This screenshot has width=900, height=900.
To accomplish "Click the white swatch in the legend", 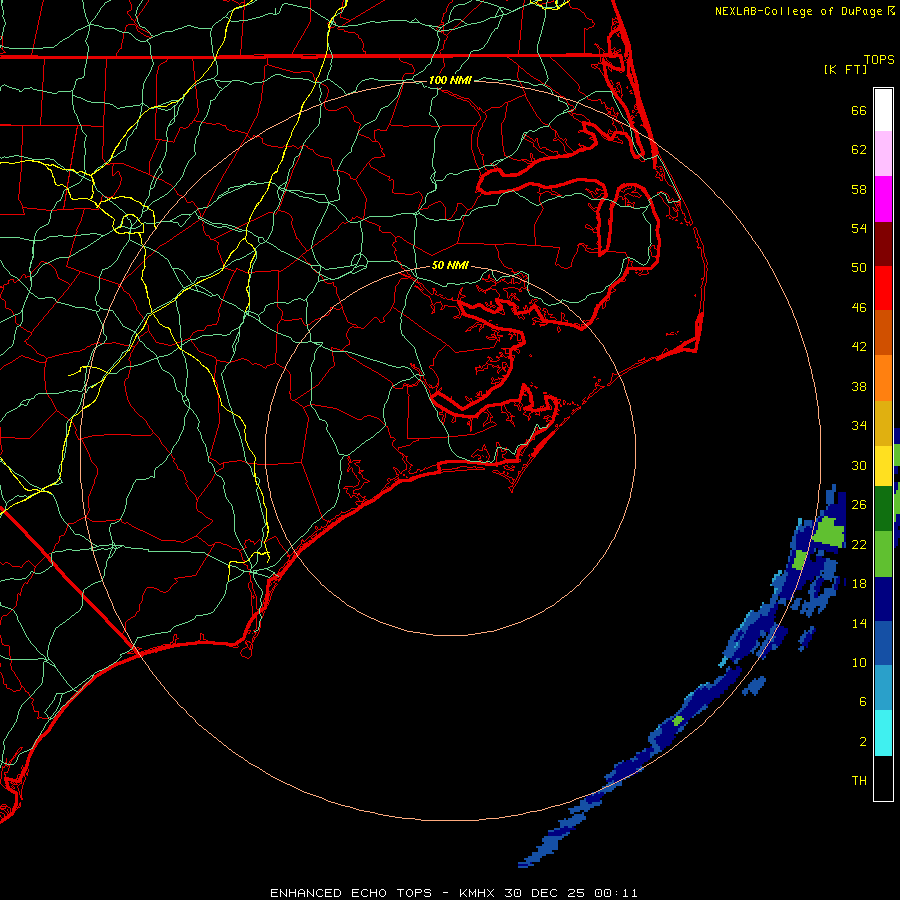I will (883, 110).
